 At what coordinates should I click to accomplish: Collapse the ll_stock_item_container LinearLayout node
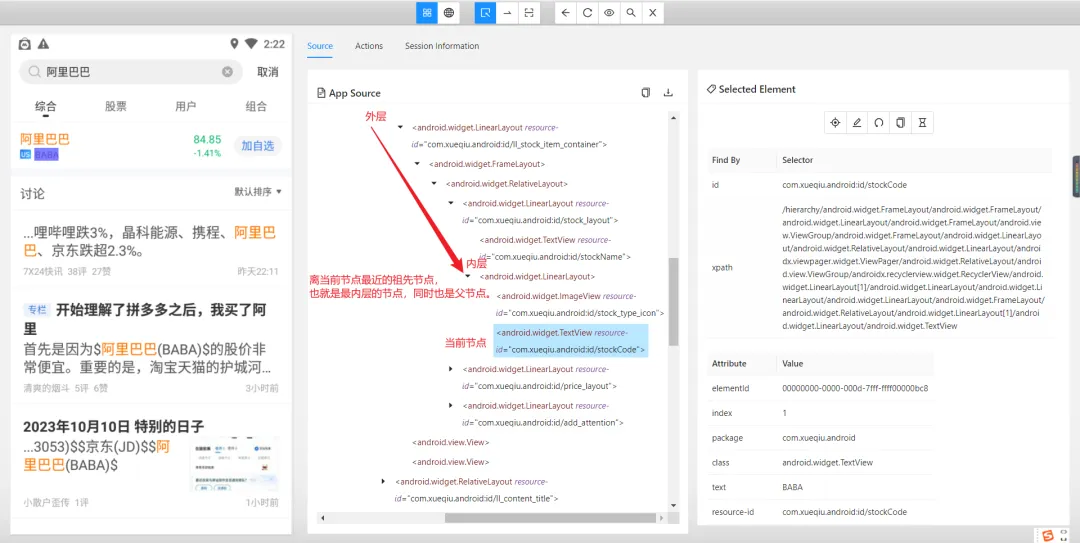point(400,127)
